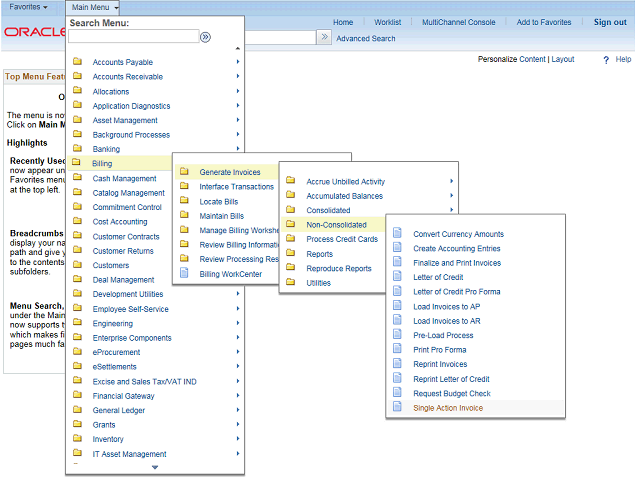Click inside the Search Menu text field
640x480 pixels.
point(133,37)
